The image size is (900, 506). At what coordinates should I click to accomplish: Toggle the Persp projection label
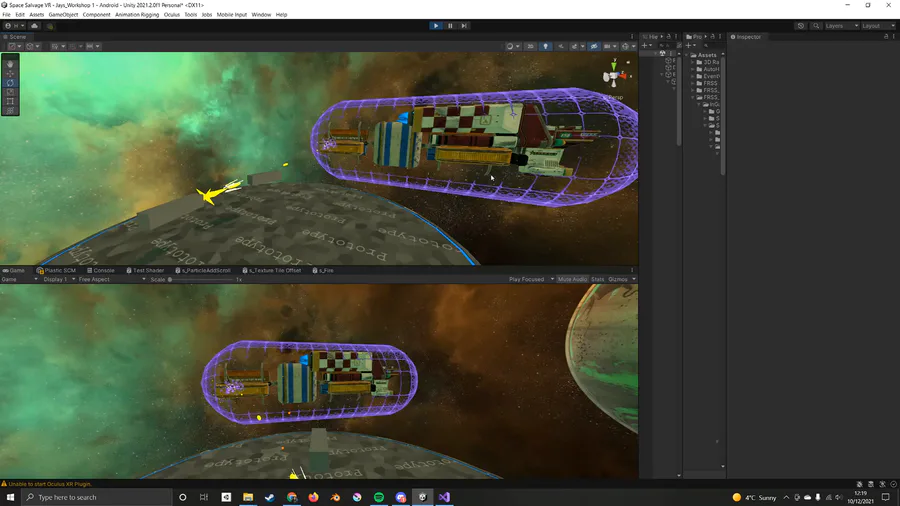point(614,97)
